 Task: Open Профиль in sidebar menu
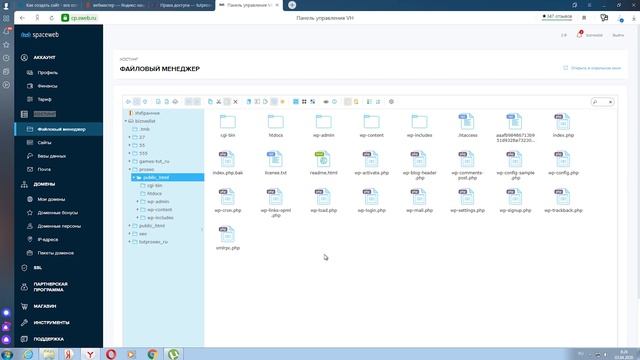pyautogui.click(x=47, y=73)
